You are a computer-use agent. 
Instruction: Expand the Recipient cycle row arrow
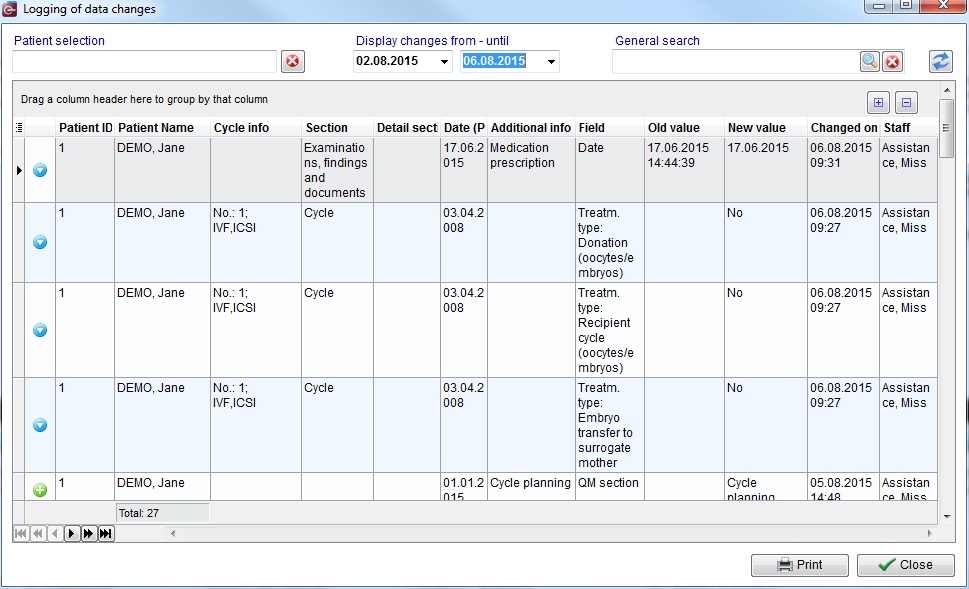(40, 330)
